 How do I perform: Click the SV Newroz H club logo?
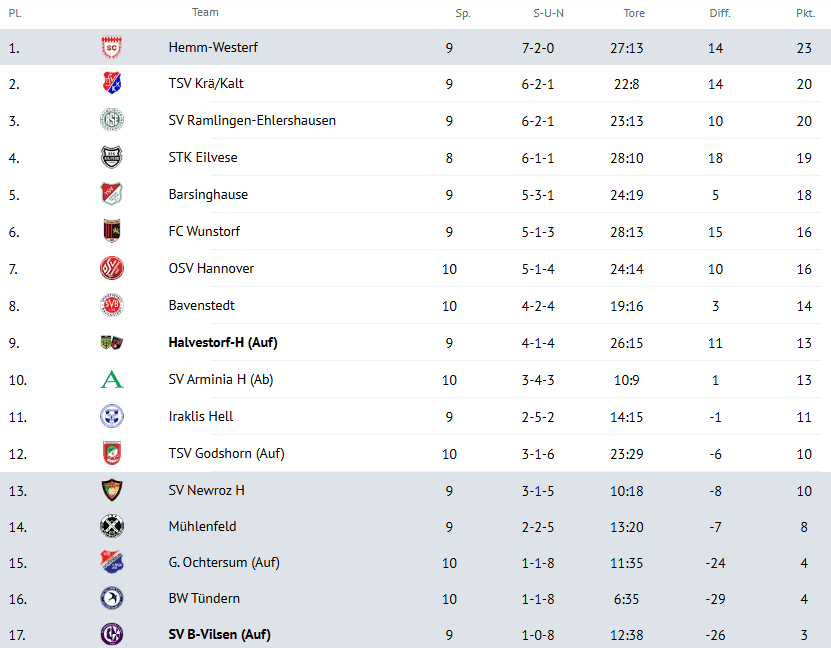click(x=111, y=491)
